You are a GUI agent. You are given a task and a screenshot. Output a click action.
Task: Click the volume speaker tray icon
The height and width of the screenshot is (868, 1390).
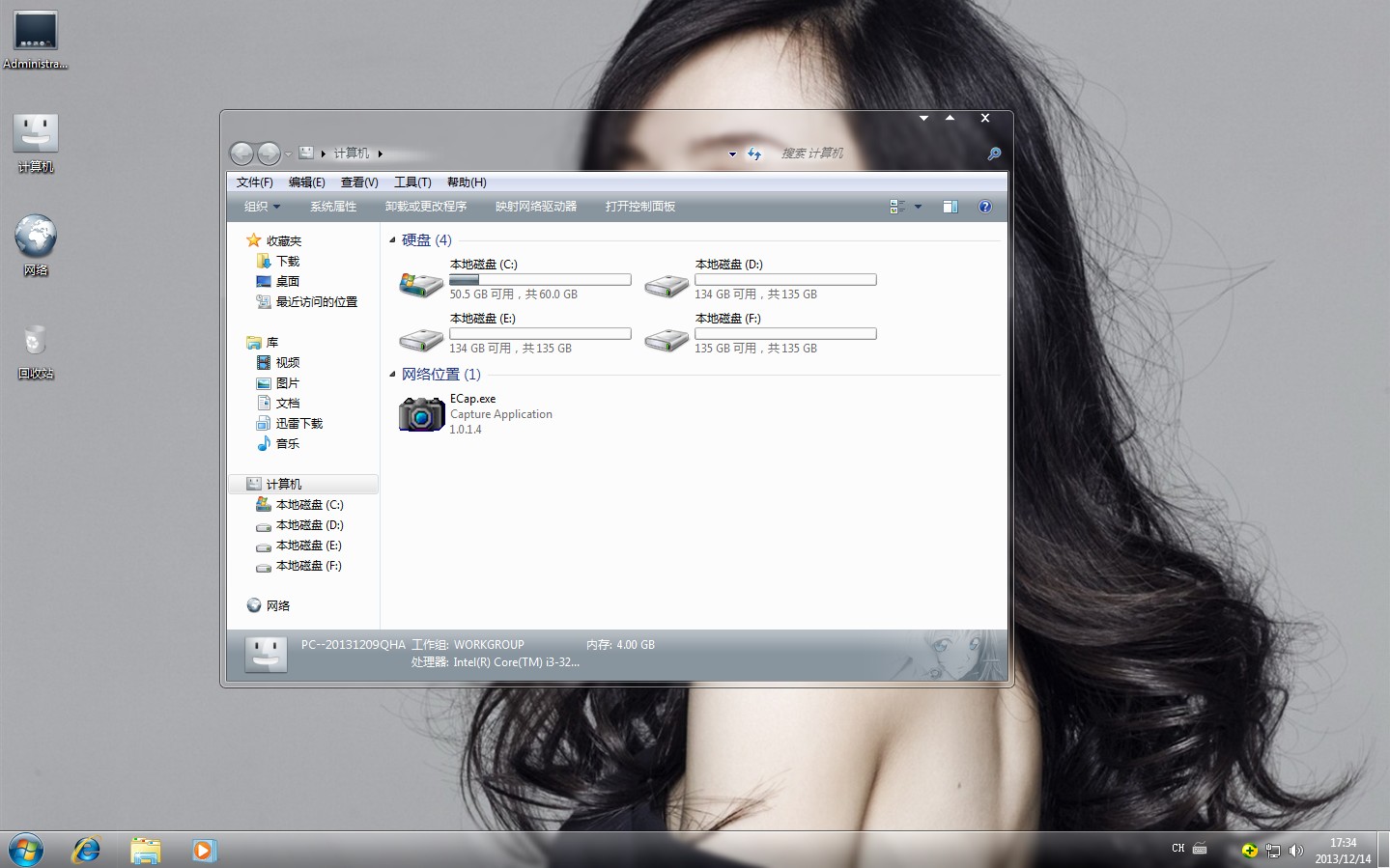(1296, 851)
